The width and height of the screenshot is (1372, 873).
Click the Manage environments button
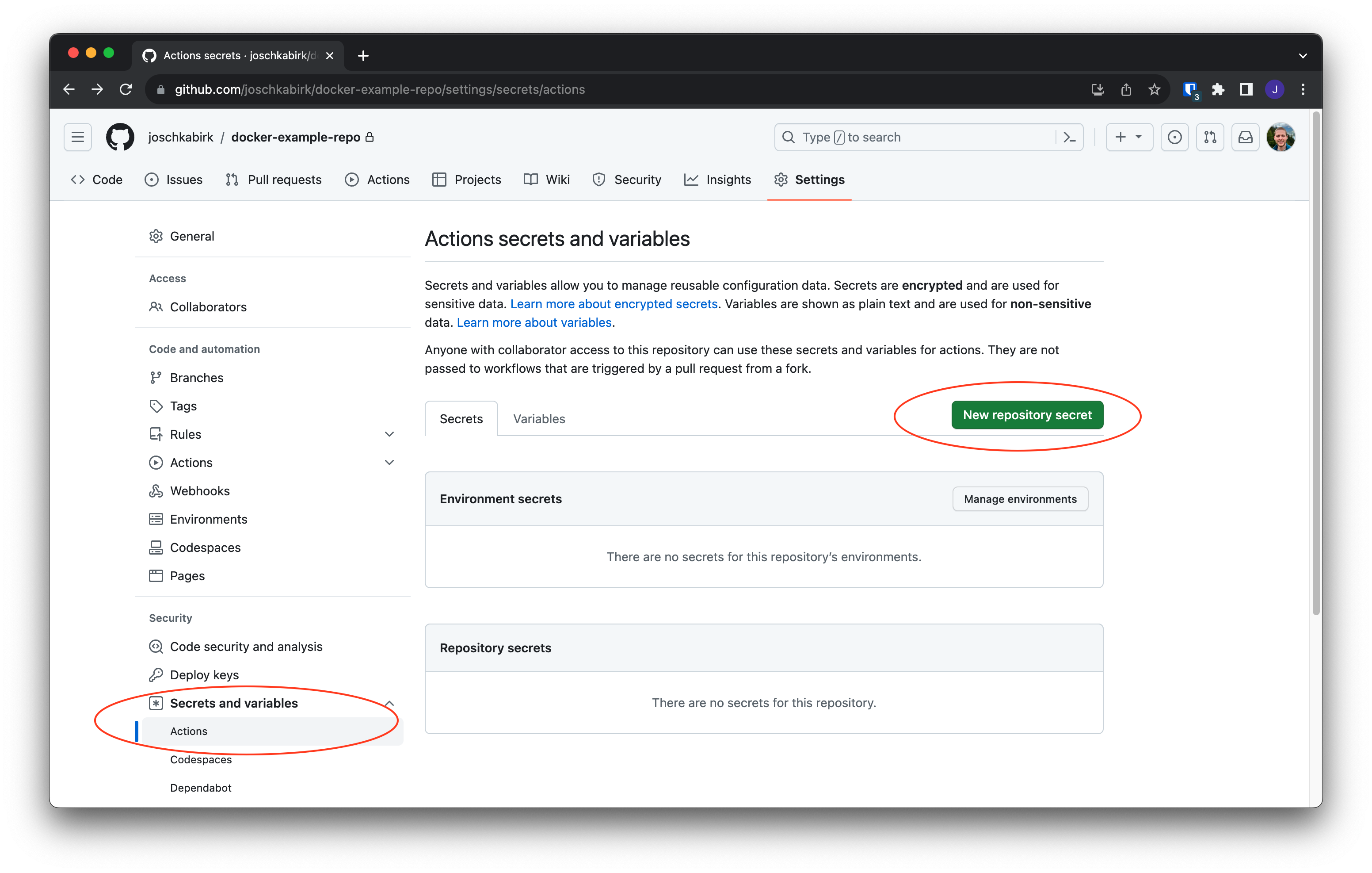click(1020, 499)
